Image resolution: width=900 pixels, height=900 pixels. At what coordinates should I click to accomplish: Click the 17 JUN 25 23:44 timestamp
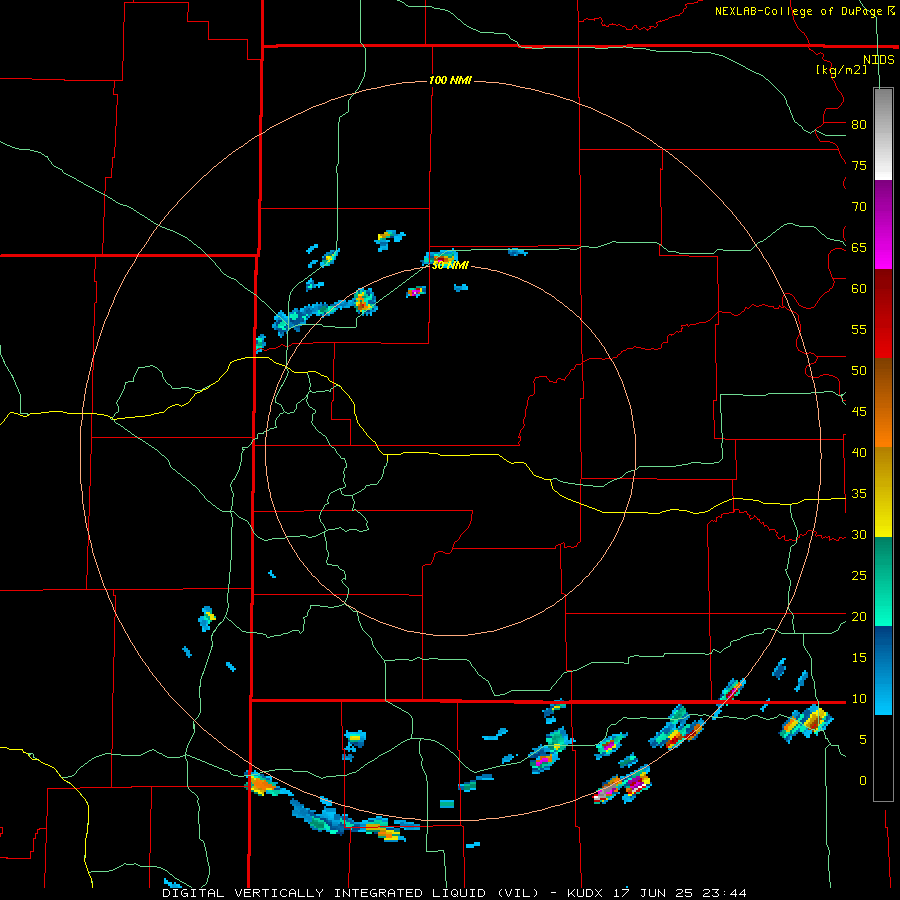pyautogui.click(x=681, y=893)
